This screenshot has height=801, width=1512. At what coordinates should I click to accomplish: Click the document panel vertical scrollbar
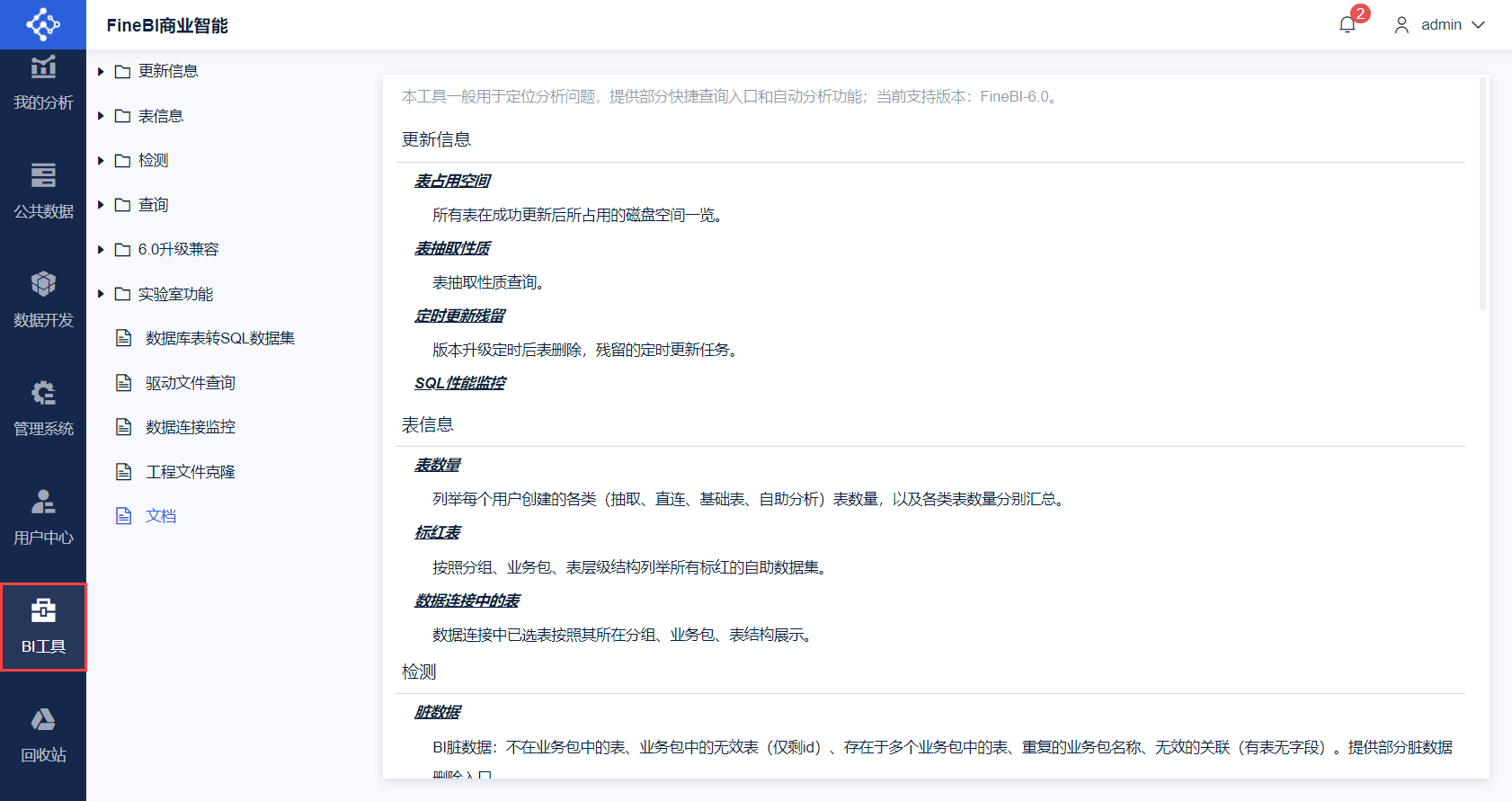tap(1482, 193)
